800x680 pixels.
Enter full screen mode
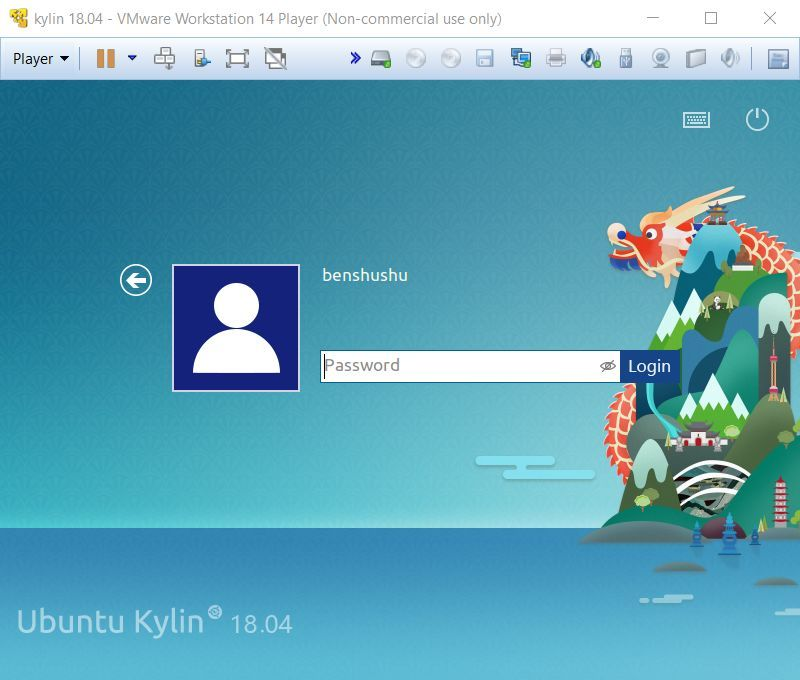click(x=237, y=59)
